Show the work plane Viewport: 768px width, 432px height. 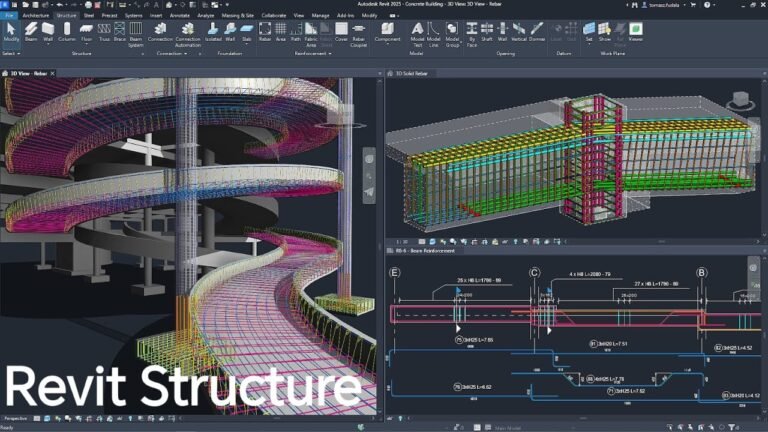(605, 32)
